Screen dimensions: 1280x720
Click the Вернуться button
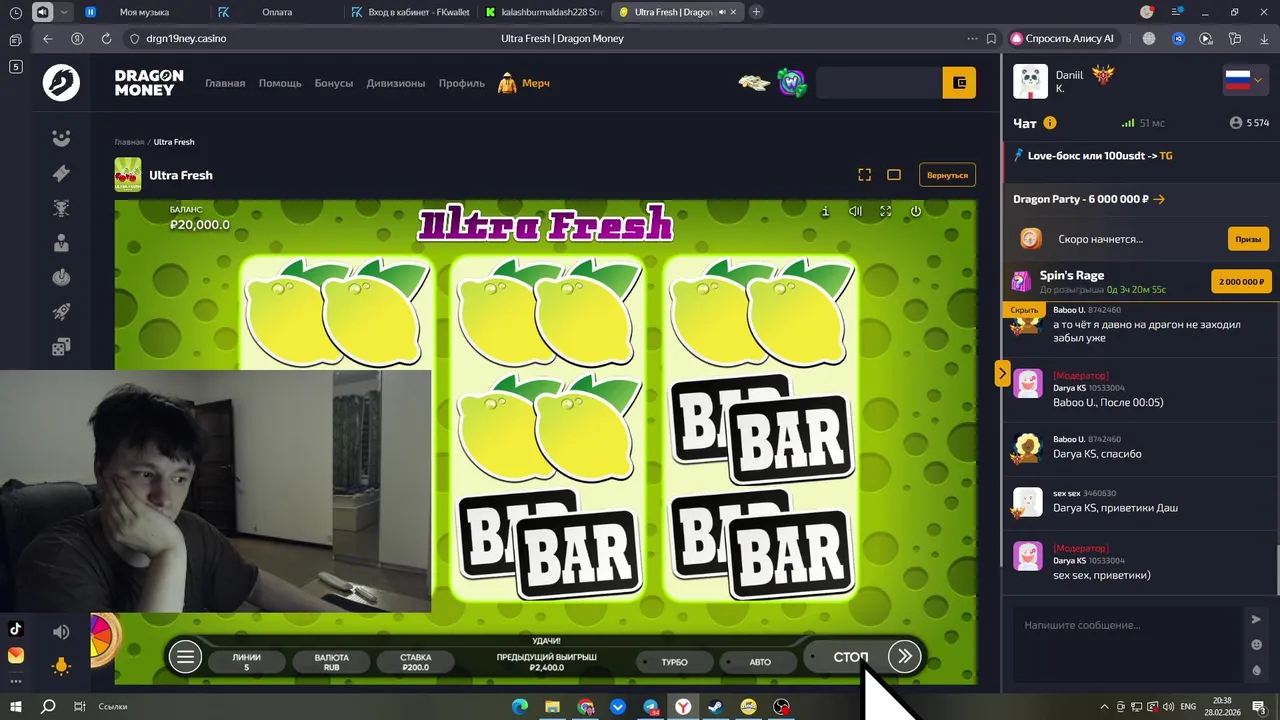947,175
